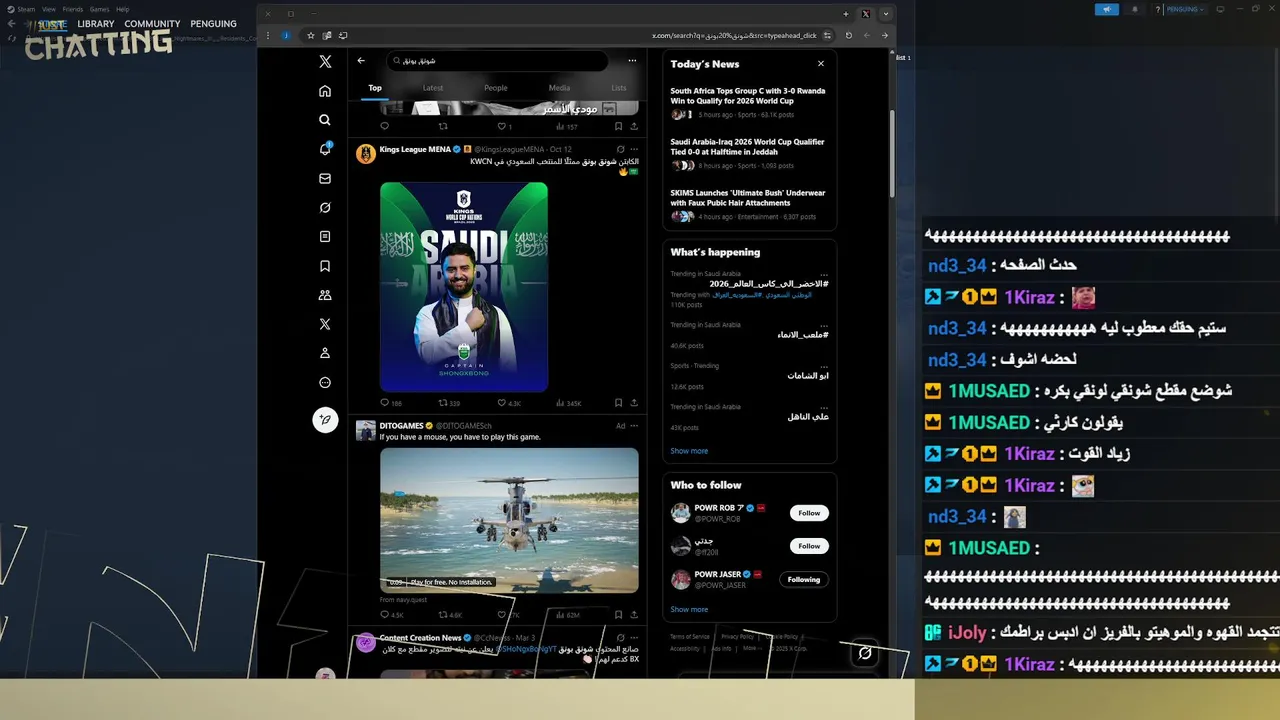
Task: Click the X search input field
Action: pos(497,61)
